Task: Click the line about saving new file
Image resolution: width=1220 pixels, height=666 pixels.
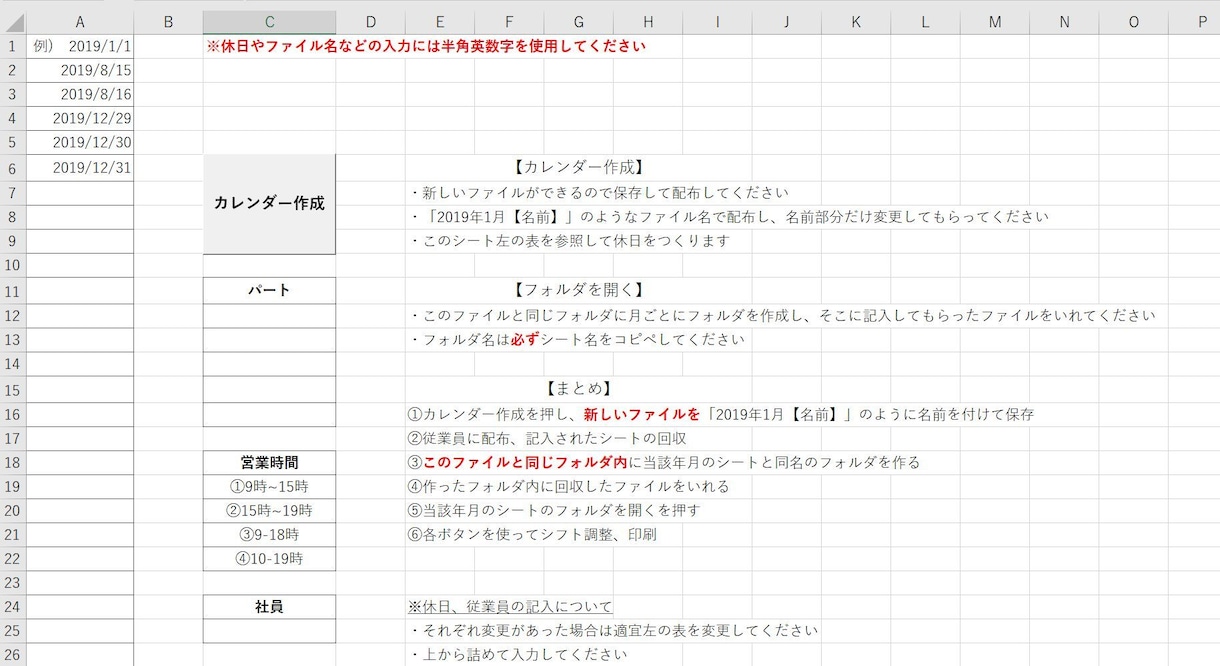Action: point(599,192)
